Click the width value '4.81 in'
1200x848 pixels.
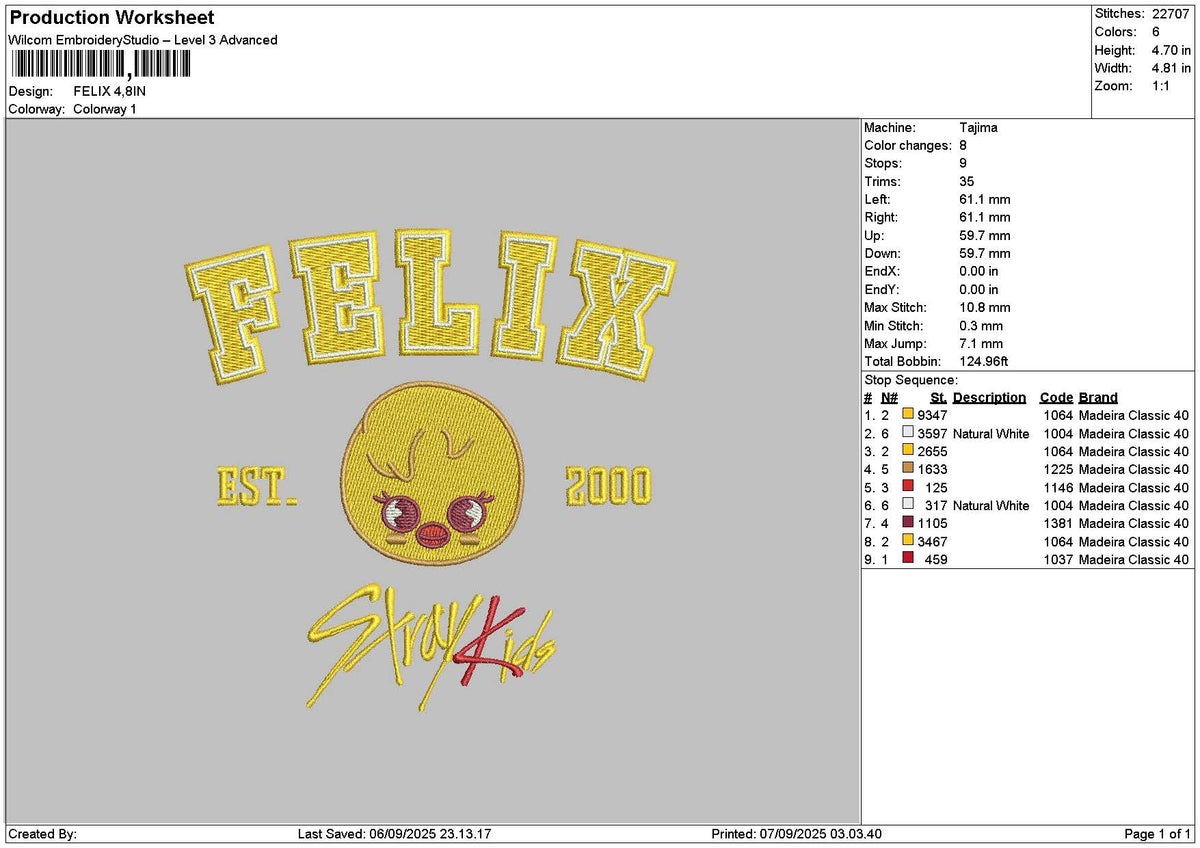pyautogui.click(x=1172, y=68)
